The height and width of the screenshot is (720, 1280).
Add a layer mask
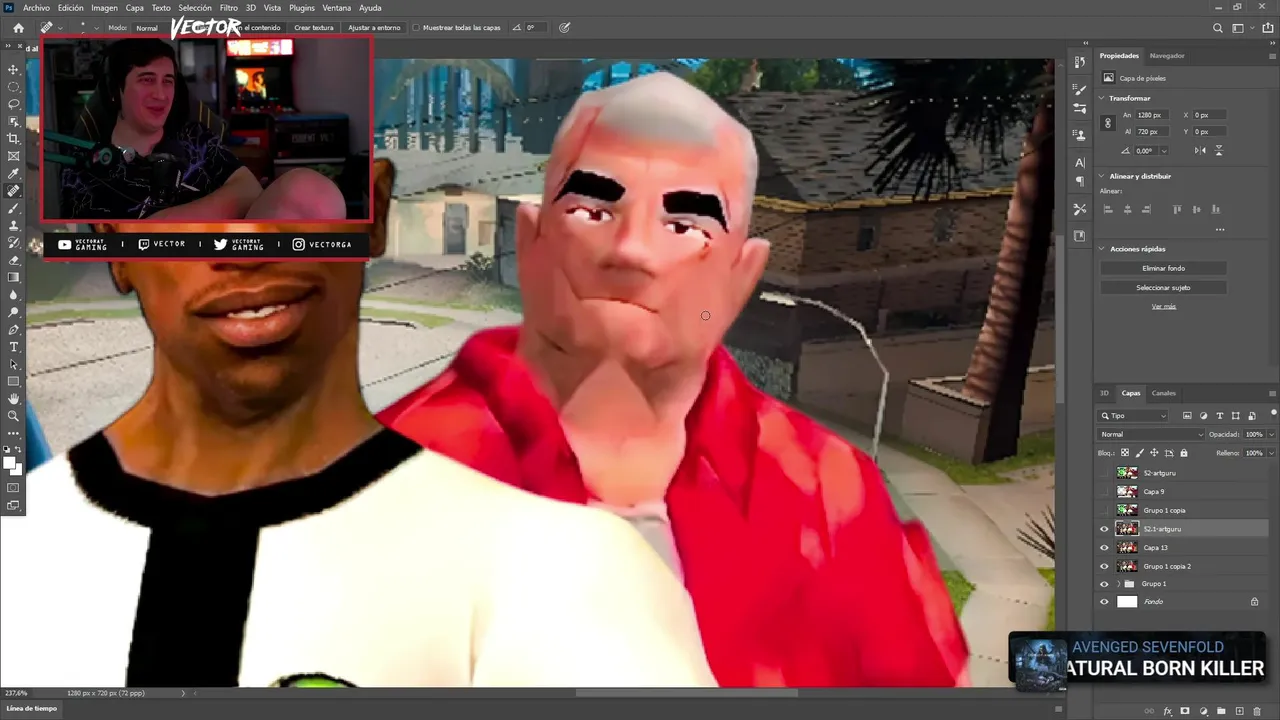coord(1186,711)
